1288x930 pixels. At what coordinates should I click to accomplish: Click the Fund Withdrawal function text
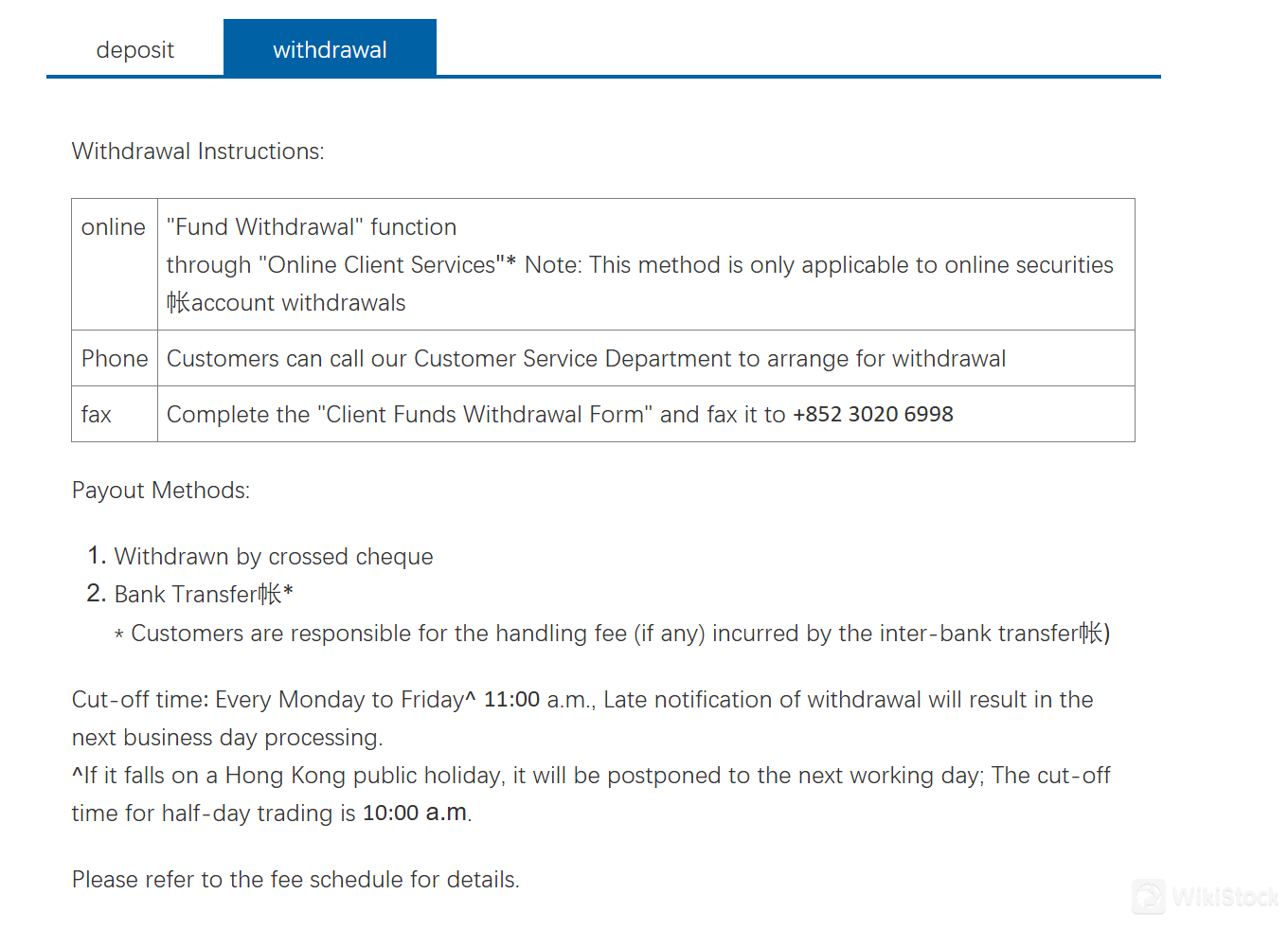pyautogui.click(x=311, y=226)
